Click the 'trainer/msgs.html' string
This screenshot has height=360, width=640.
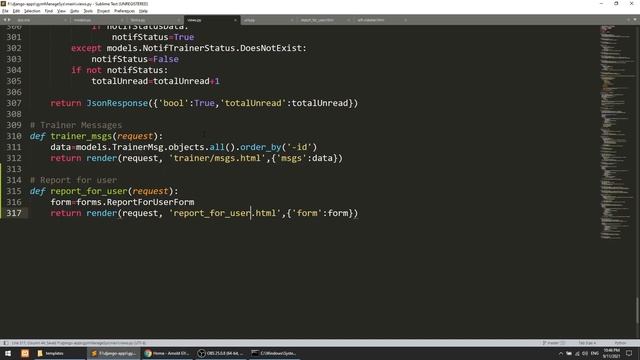[217, 158]
